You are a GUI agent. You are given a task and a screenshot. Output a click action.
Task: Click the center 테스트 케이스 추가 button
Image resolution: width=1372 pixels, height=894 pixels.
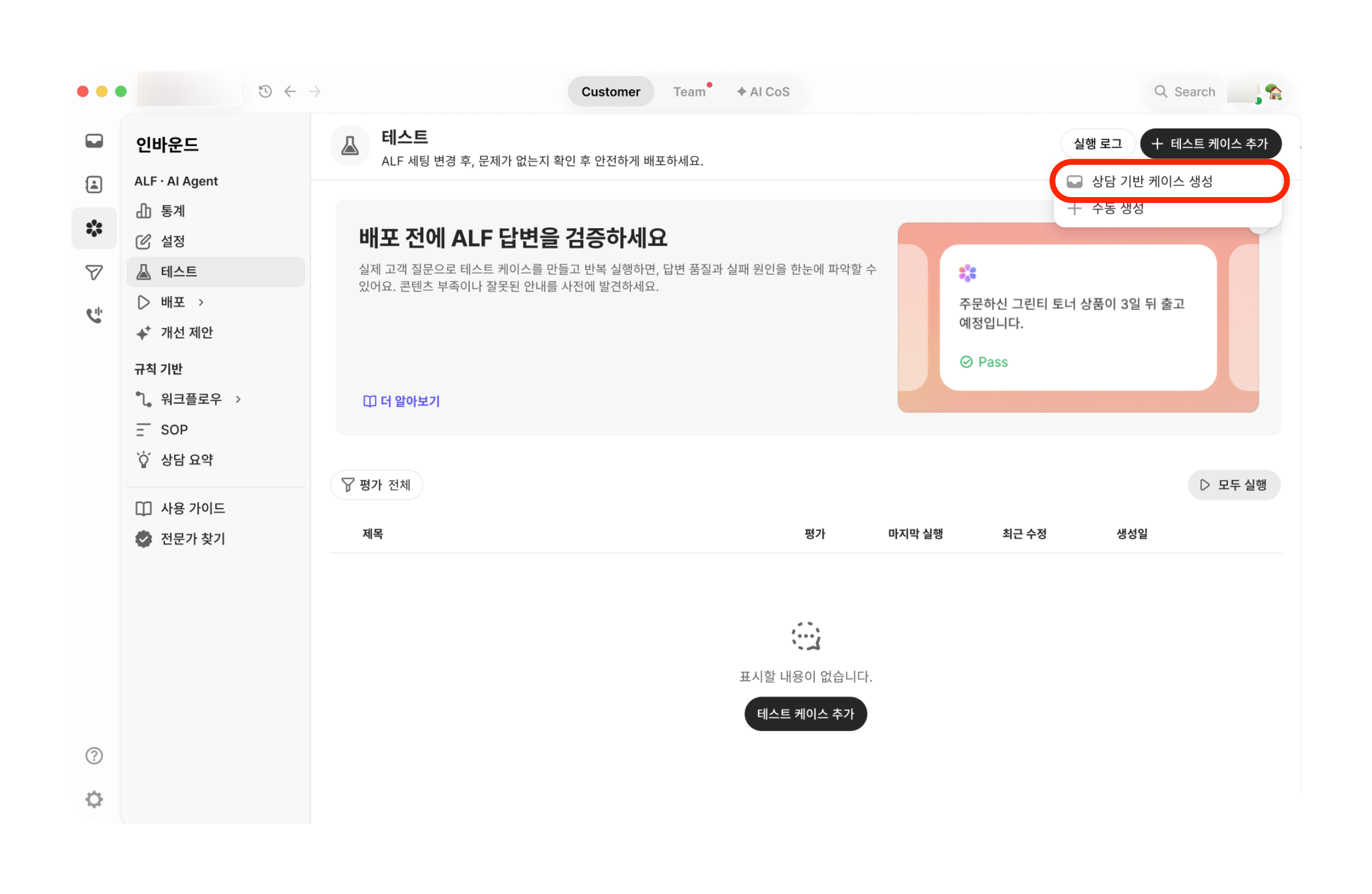point(806,714)
